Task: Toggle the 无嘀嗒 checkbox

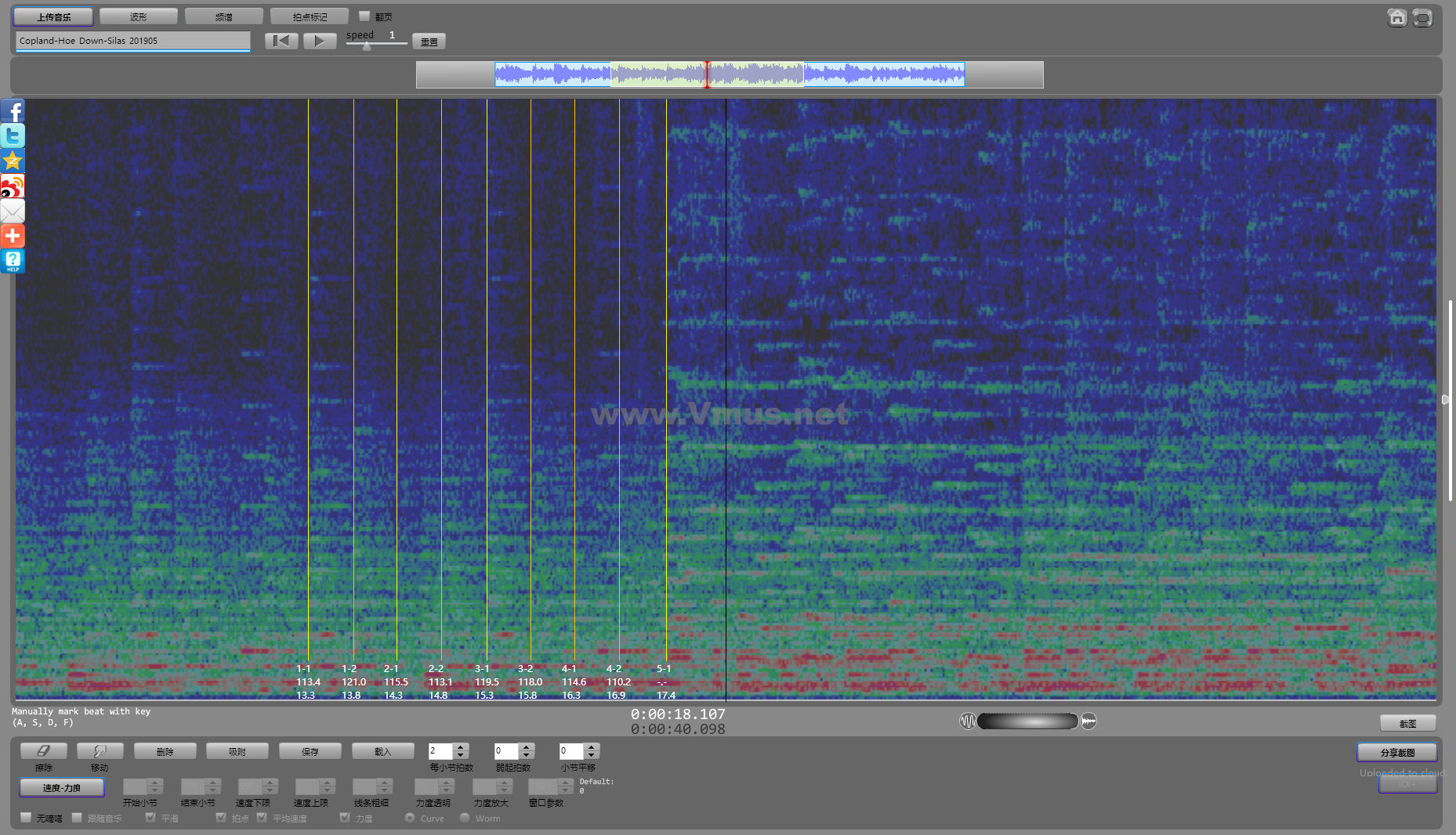Action: (26, 817)
